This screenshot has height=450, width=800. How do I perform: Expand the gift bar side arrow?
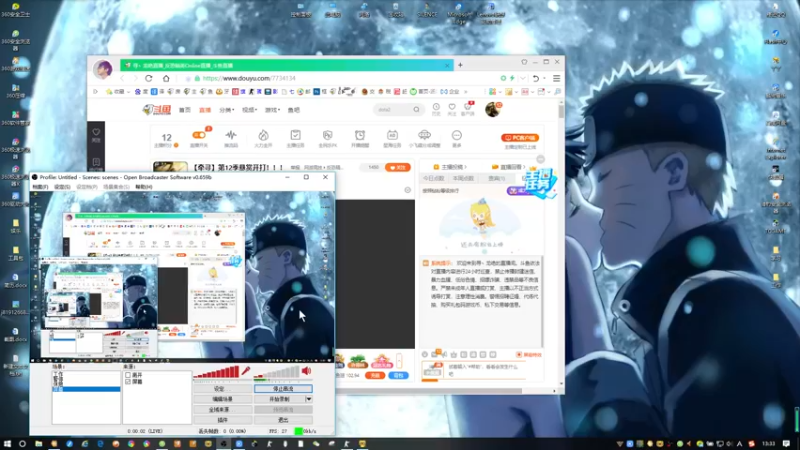click(x=399, y=361)
